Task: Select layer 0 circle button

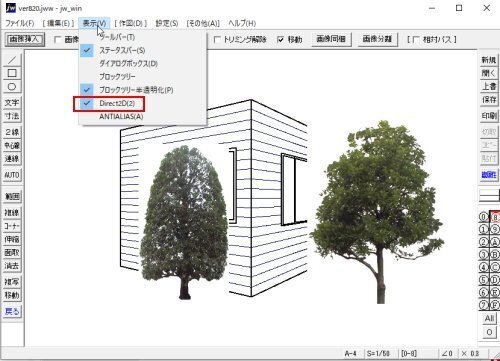Action: [484, 217]
